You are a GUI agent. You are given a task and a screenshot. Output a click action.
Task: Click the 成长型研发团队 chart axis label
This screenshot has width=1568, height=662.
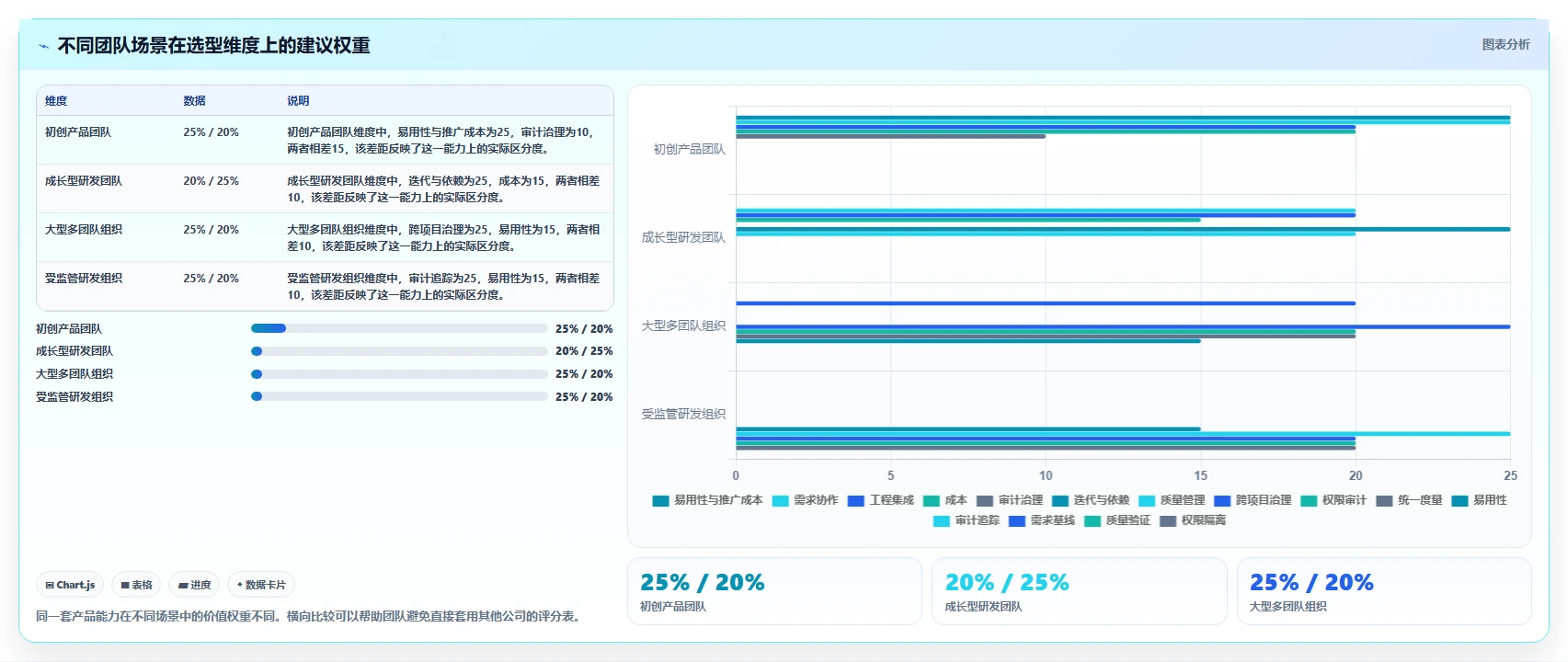click(683, 237)
